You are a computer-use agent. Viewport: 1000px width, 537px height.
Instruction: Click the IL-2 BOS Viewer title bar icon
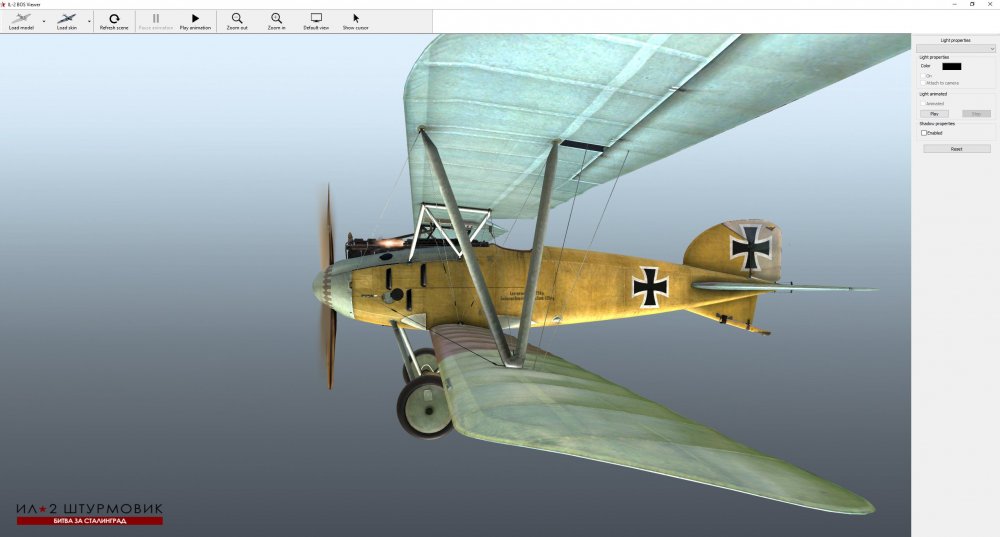point(3,4)
